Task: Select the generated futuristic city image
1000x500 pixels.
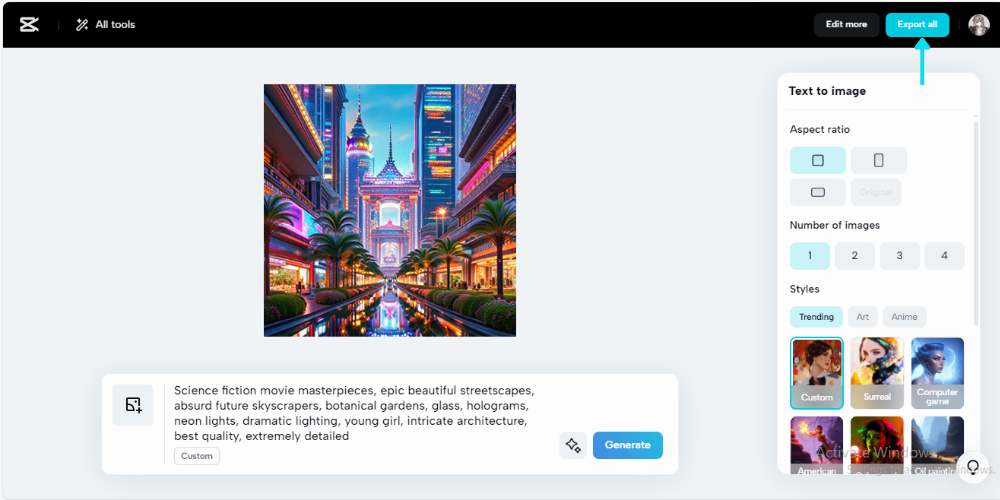Action: point(390,210)
